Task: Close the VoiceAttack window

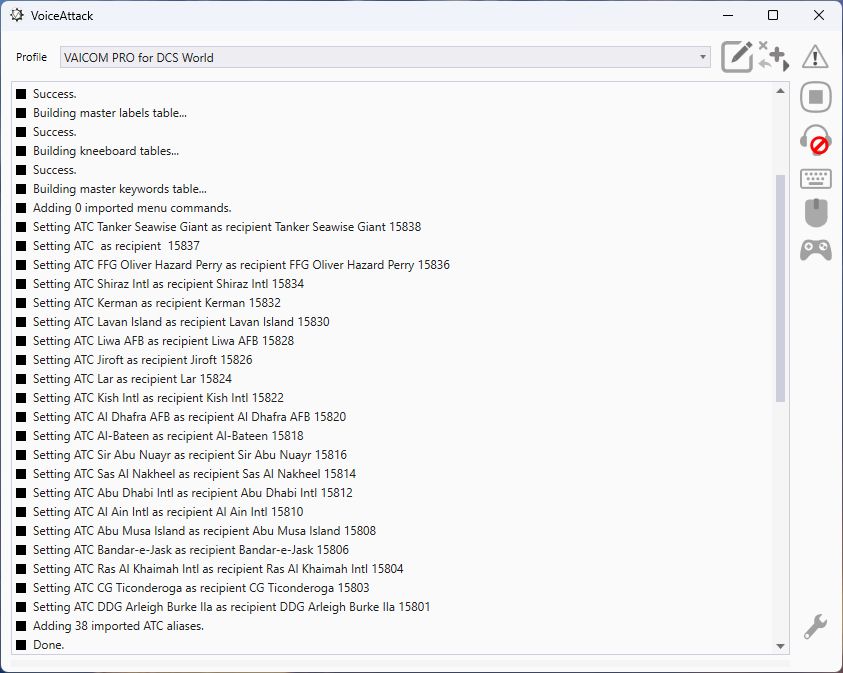Action: [818, 15]
